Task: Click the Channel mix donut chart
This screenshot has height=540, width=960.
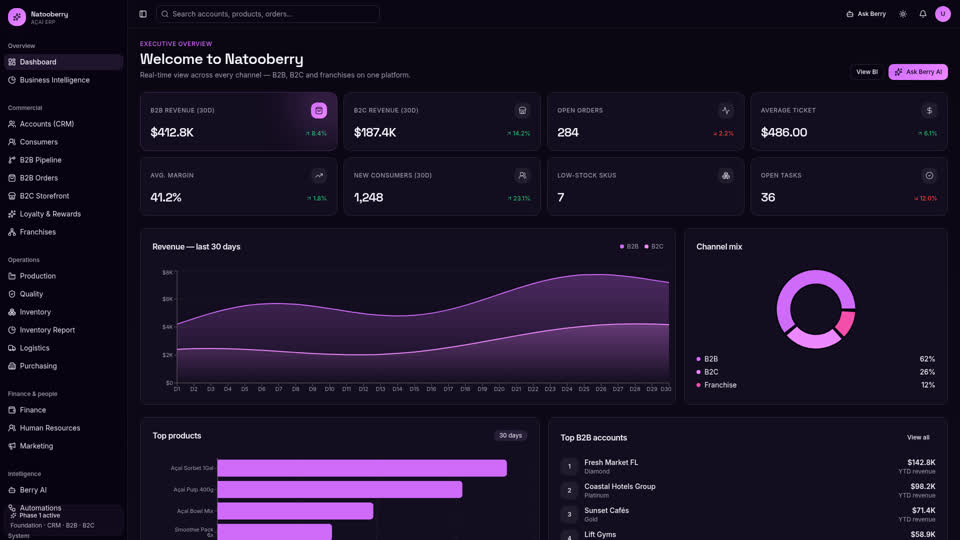Action: 816,309
